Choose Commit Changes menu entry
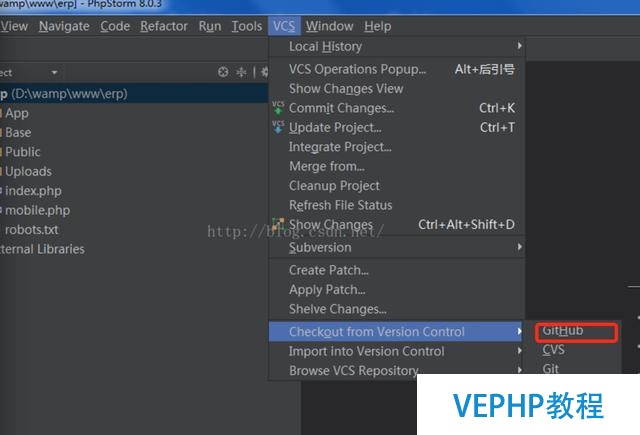Viewport: 640px width, 435px height. pos(396,108)
